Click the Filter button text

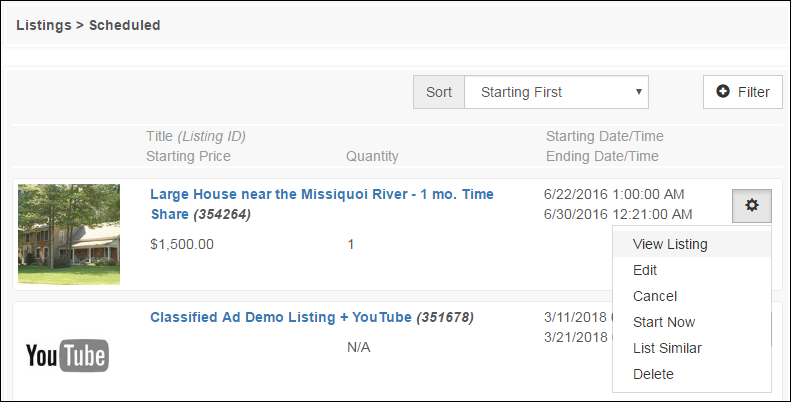coord(753,92)
